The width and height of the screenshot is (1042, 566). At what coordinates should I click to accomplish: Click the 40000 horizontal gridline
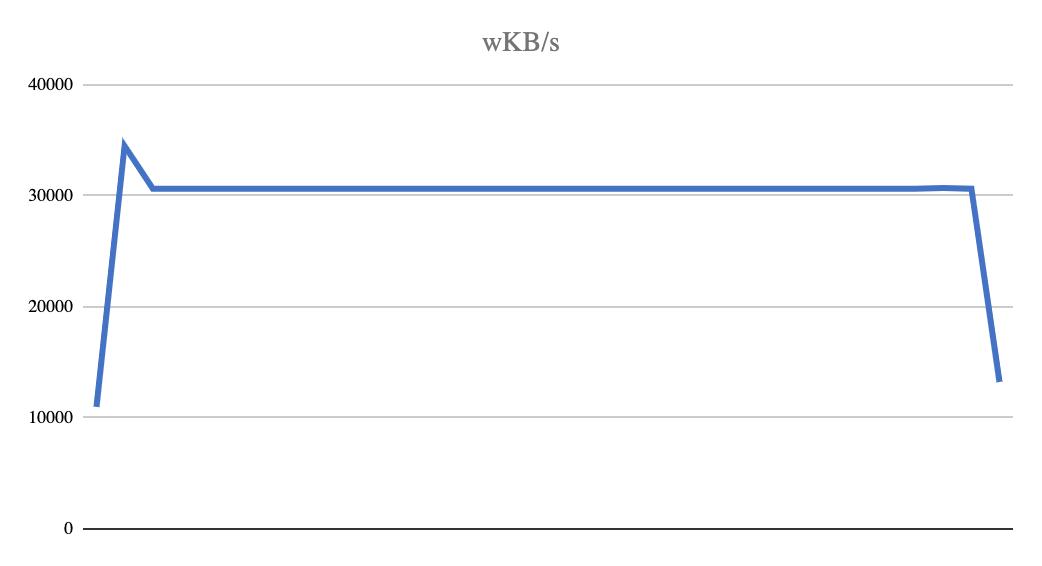coord(548,85)
